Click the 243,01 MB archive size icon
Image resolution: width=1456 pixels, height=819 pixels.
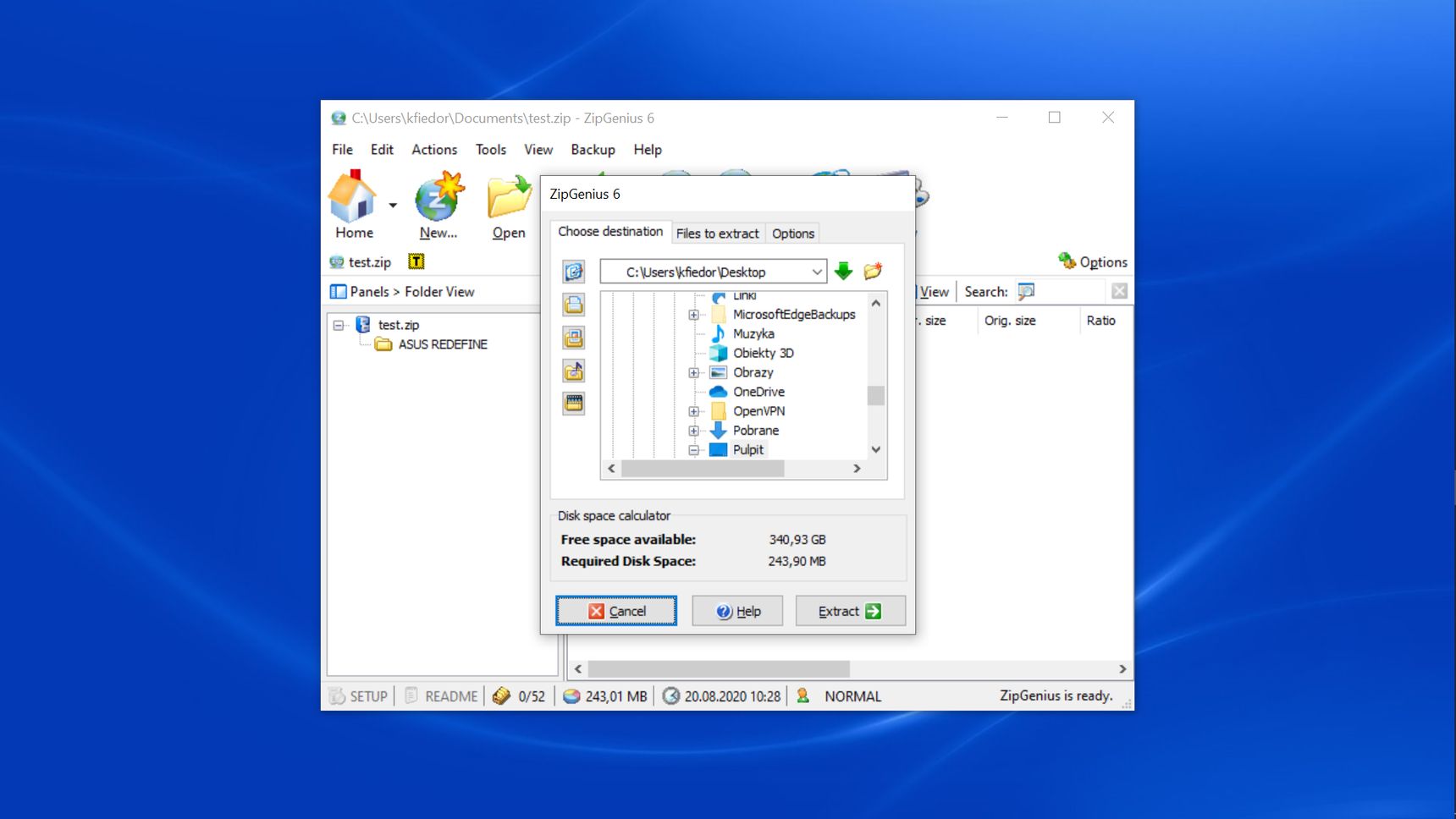[572, 696]
